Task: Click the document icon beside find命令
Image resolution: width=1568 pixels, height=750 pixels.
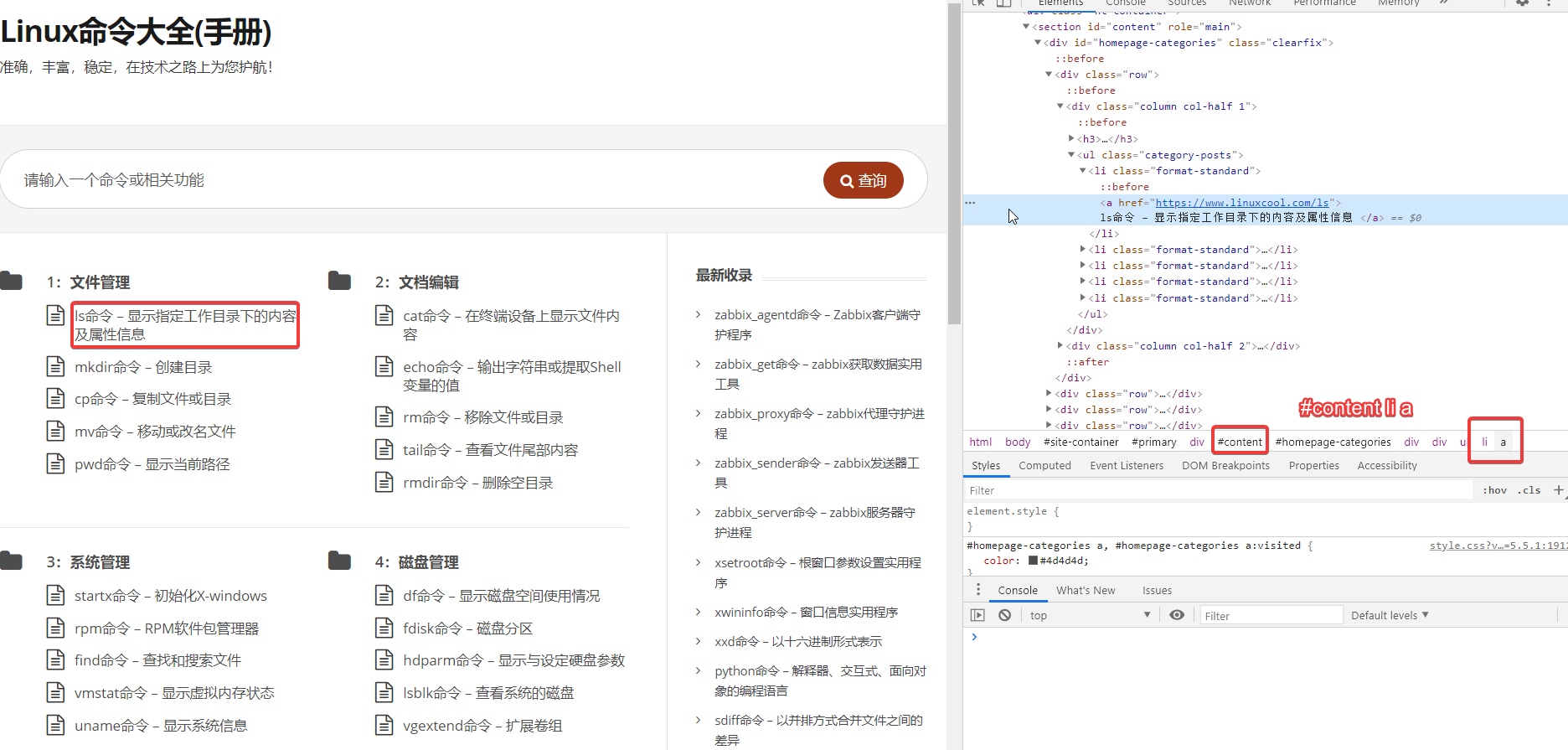Action: tap(55, 659)
